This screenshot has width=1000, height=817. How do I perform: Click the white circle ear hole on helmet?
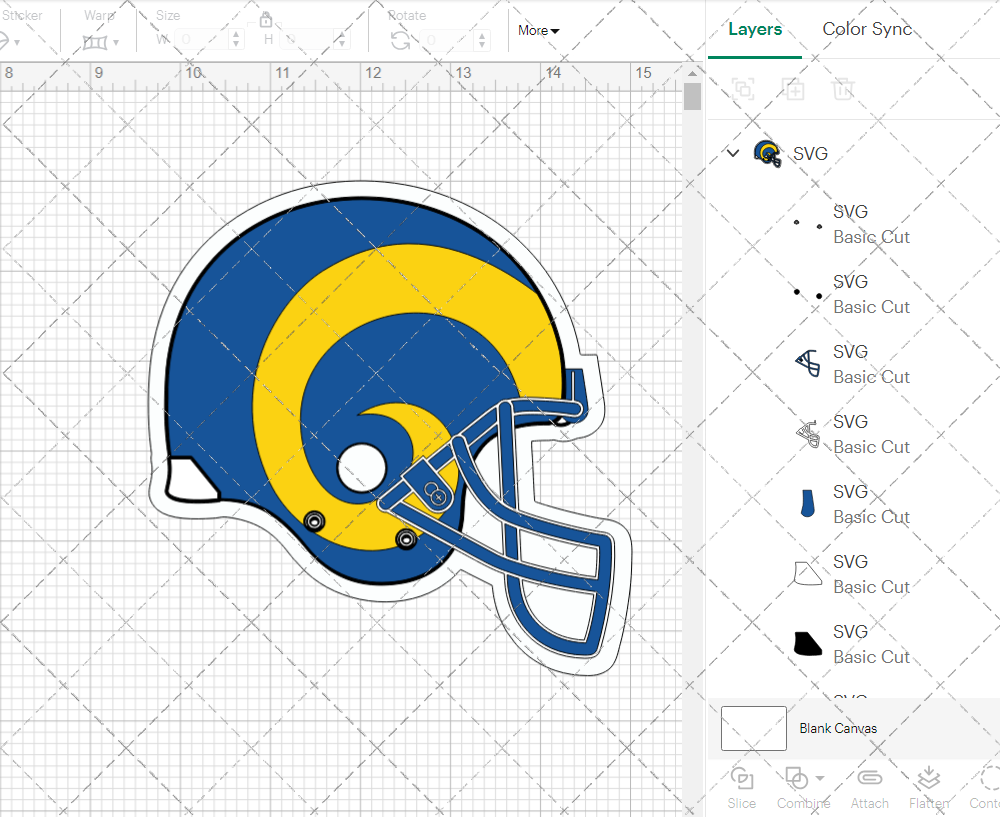click(362, 467)
